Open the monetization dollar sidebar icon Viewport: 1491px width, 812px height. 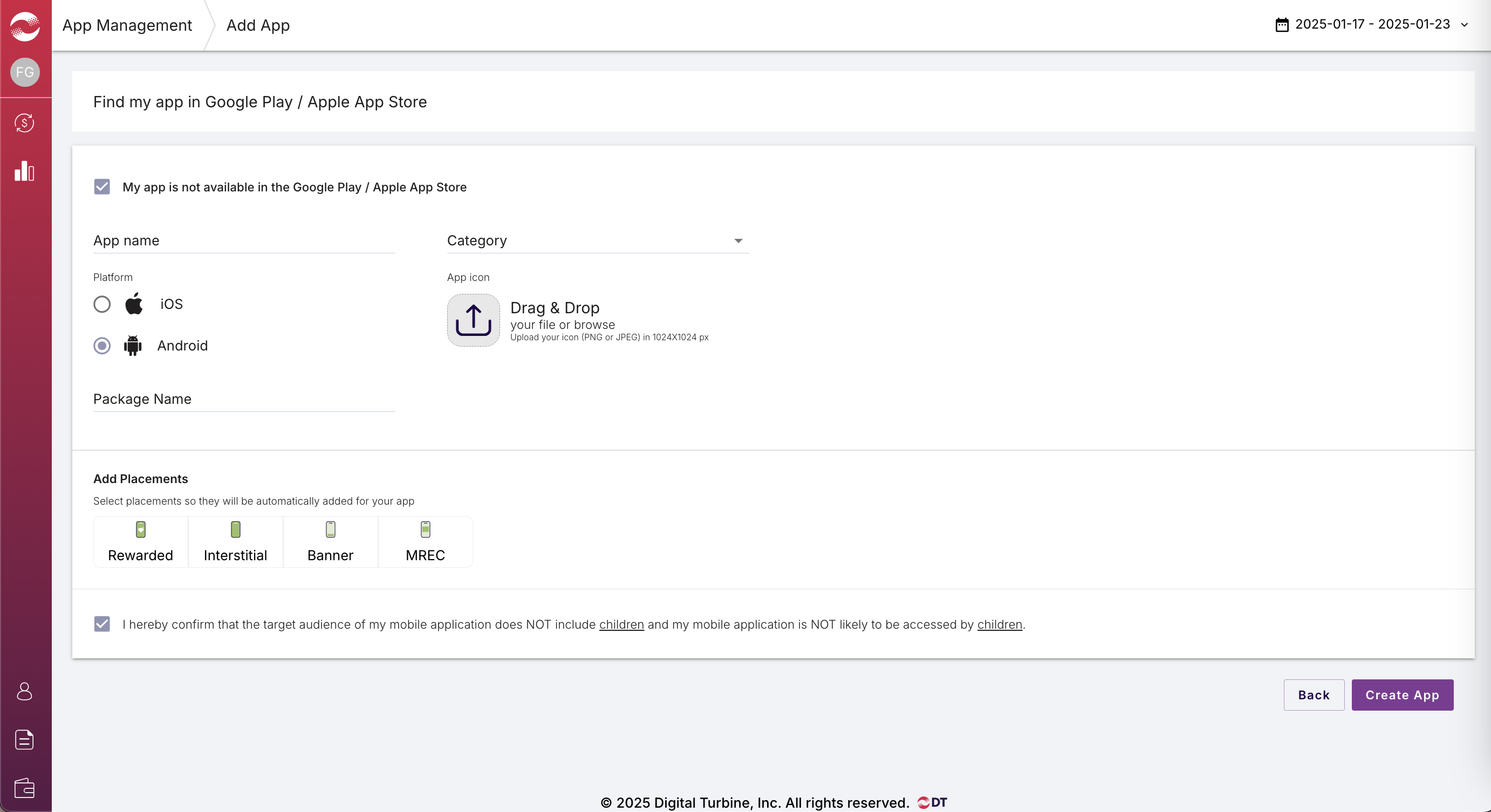(25, 122)
